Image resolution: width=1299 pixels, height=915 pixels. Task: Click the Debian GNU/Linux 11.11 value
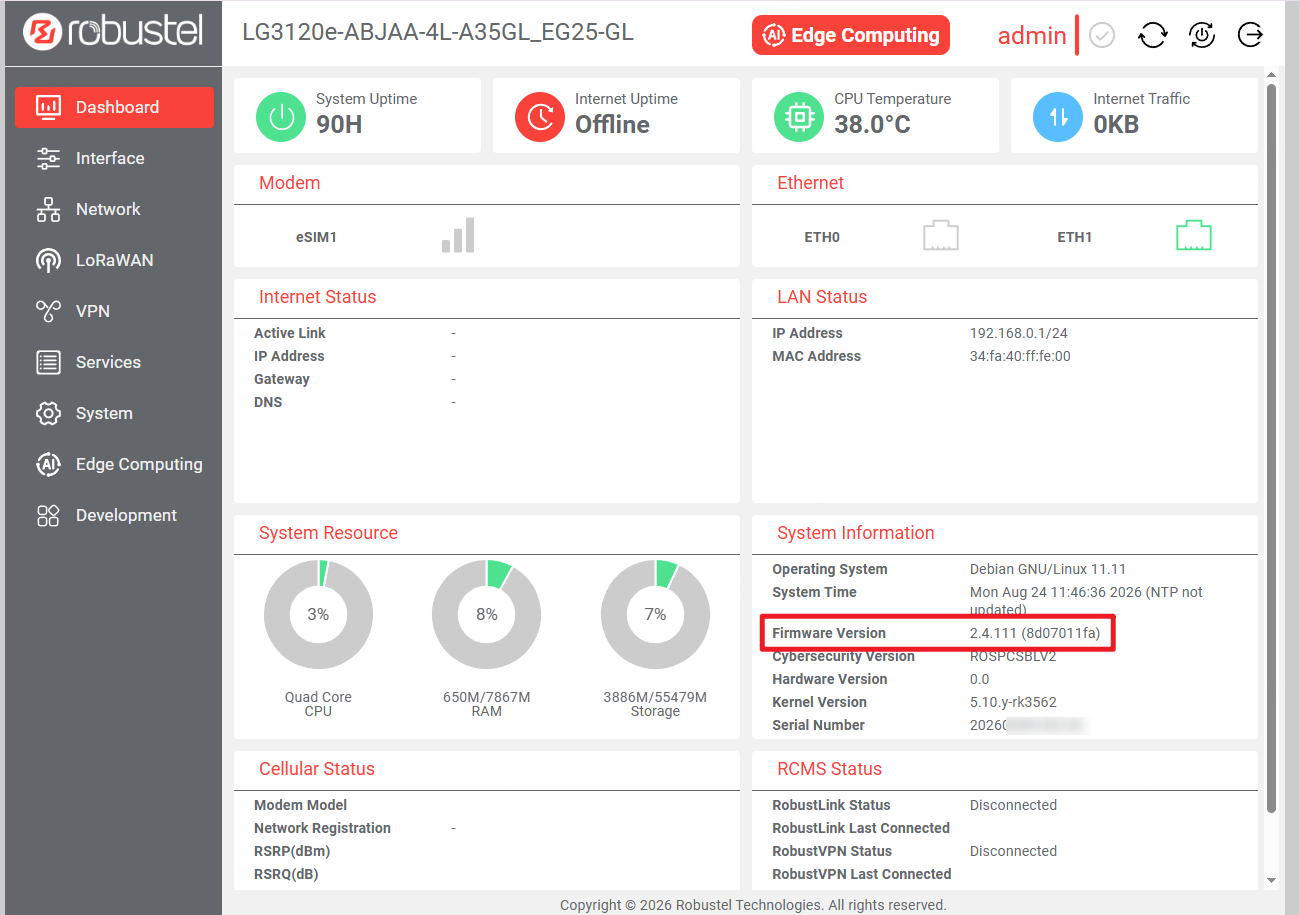pyautogui.click(x=1048, y=569)
